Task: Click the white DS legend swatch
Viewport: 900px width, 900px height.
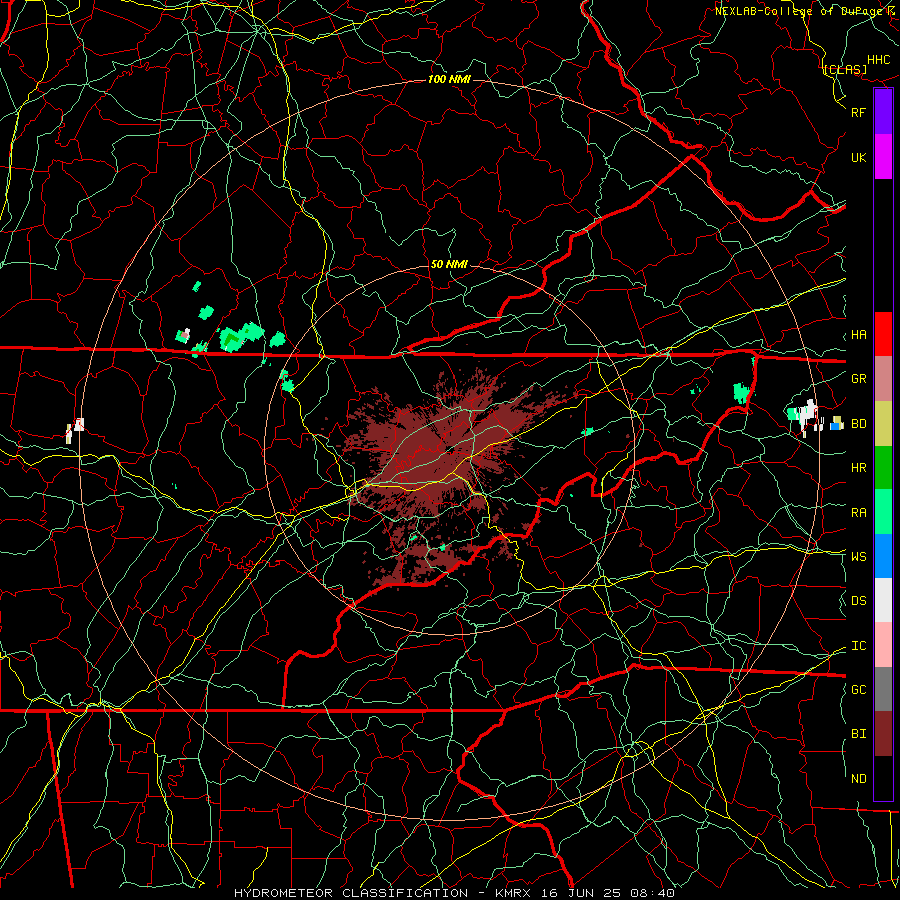Action: [x=883, y=600]
